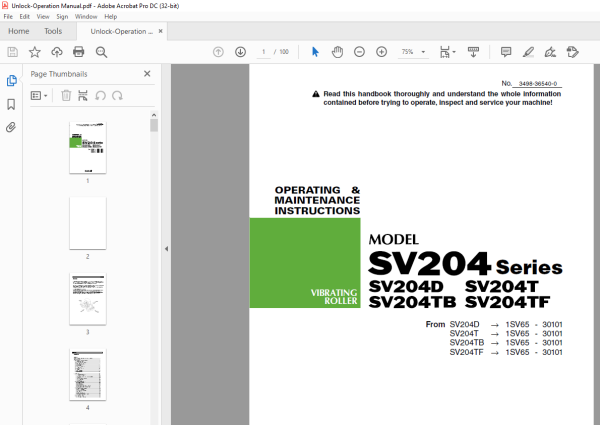Screen dimensions: 600x425
Task: Open the Attachments paperclip icon
Action: pyautogui.click(x=11, y=127)
